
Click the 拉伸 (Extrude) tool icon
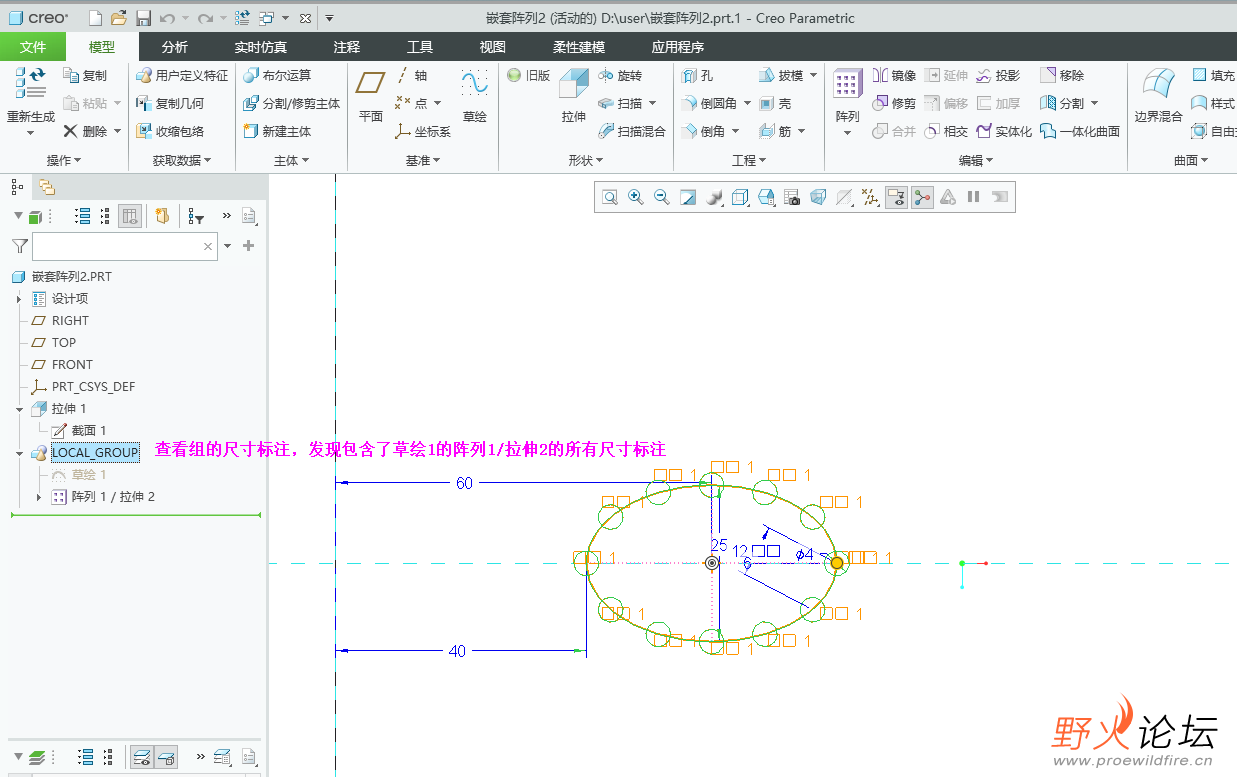[573, 84]
